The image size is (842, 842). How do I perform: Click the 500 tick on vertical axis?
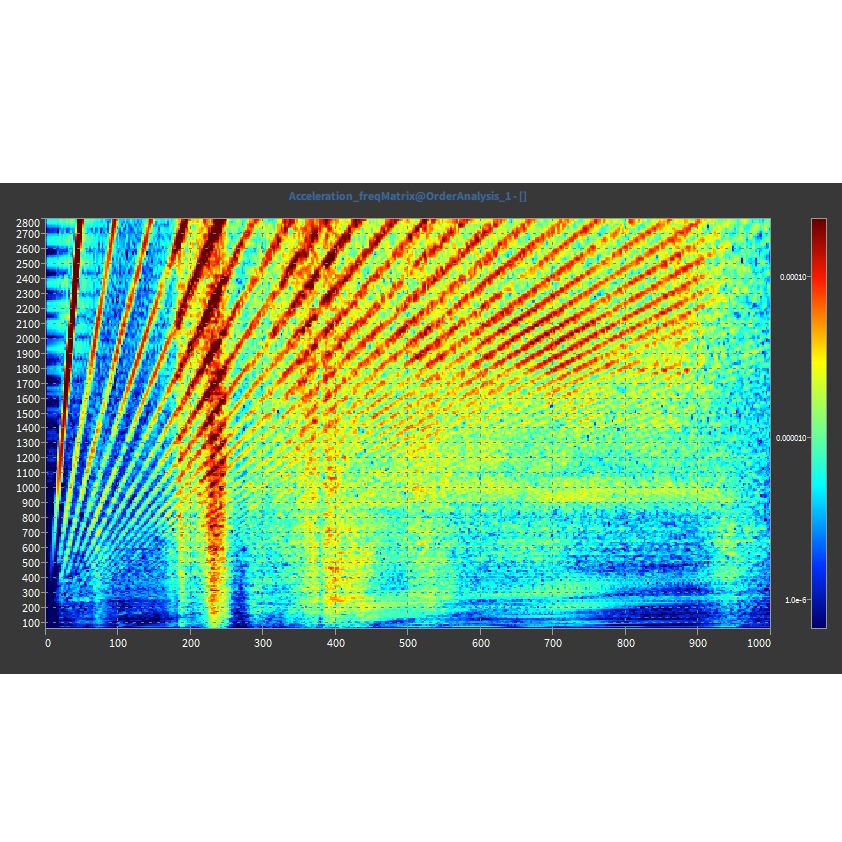click(29, 563)
